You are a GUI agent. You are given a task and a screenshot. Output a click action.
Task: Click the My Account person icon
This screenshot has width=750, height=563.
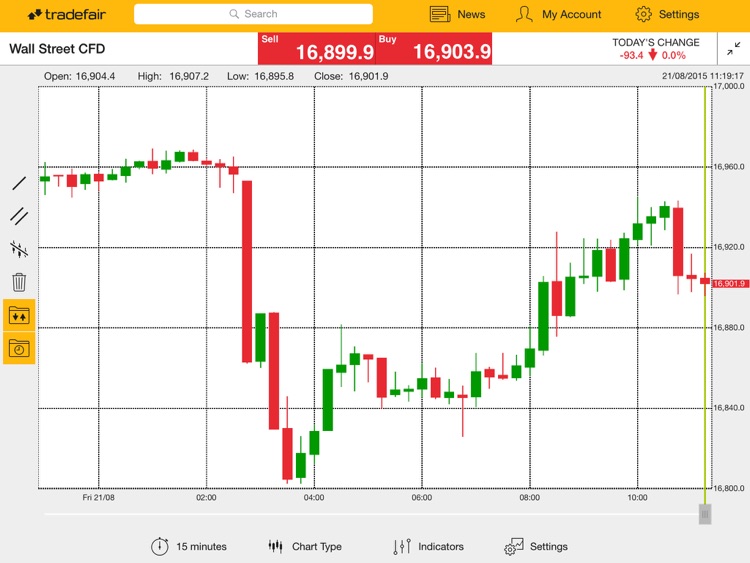(524, 14)
